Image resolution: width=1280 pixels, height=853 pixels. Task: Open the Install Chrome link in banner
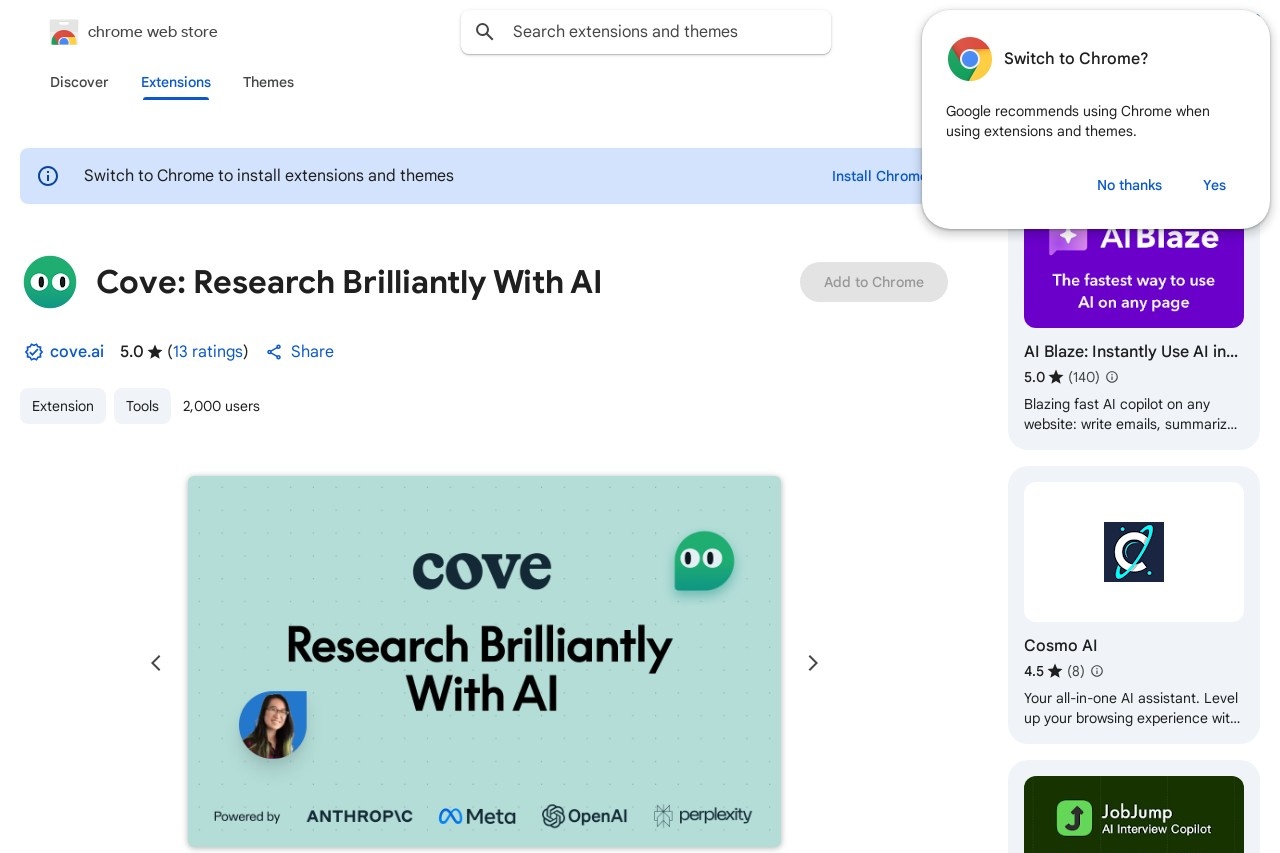(877, 176)
